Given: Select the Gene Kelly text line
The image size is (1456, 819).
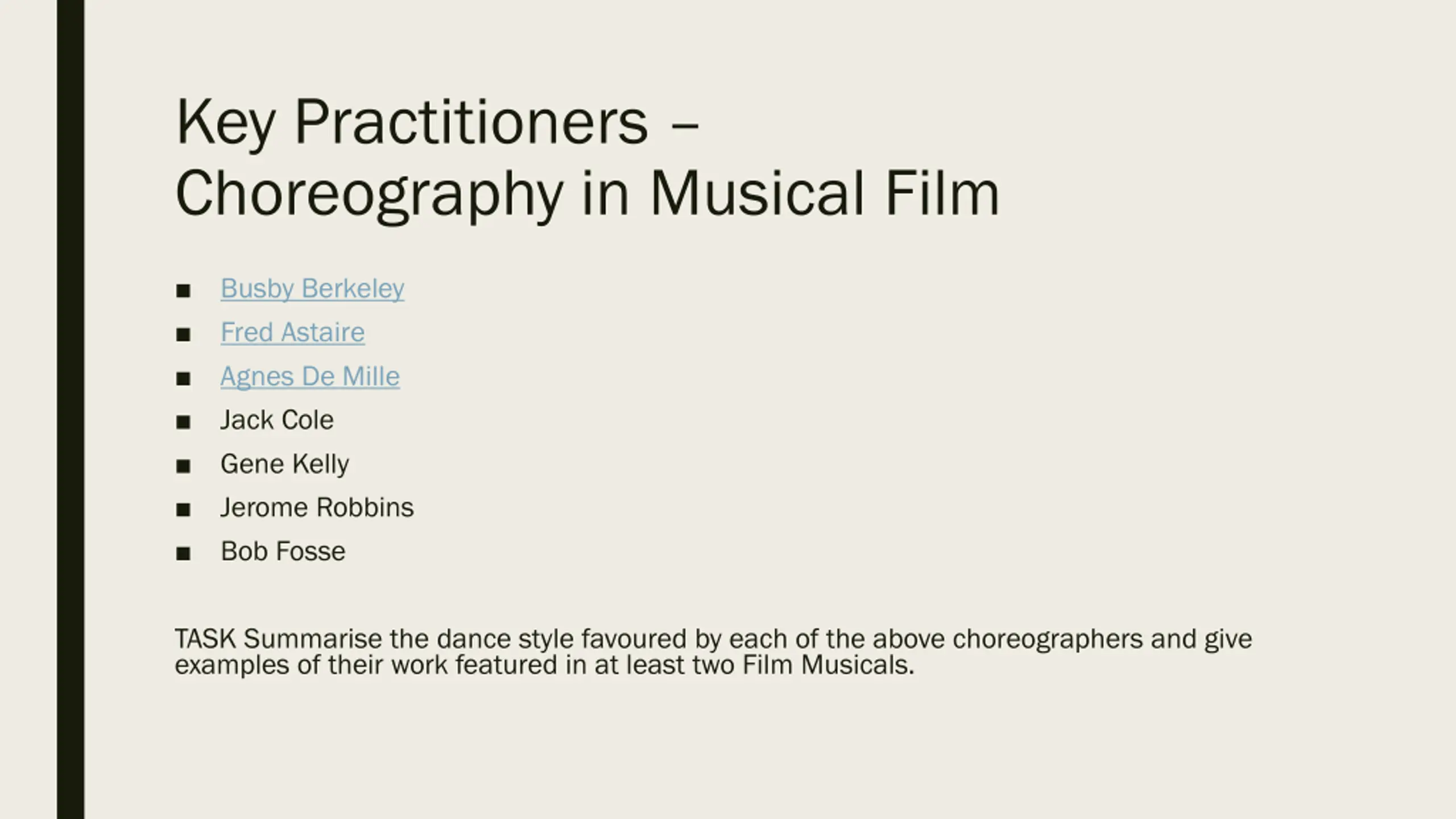Looking at the screenshot, I should [x=284, y=464].
